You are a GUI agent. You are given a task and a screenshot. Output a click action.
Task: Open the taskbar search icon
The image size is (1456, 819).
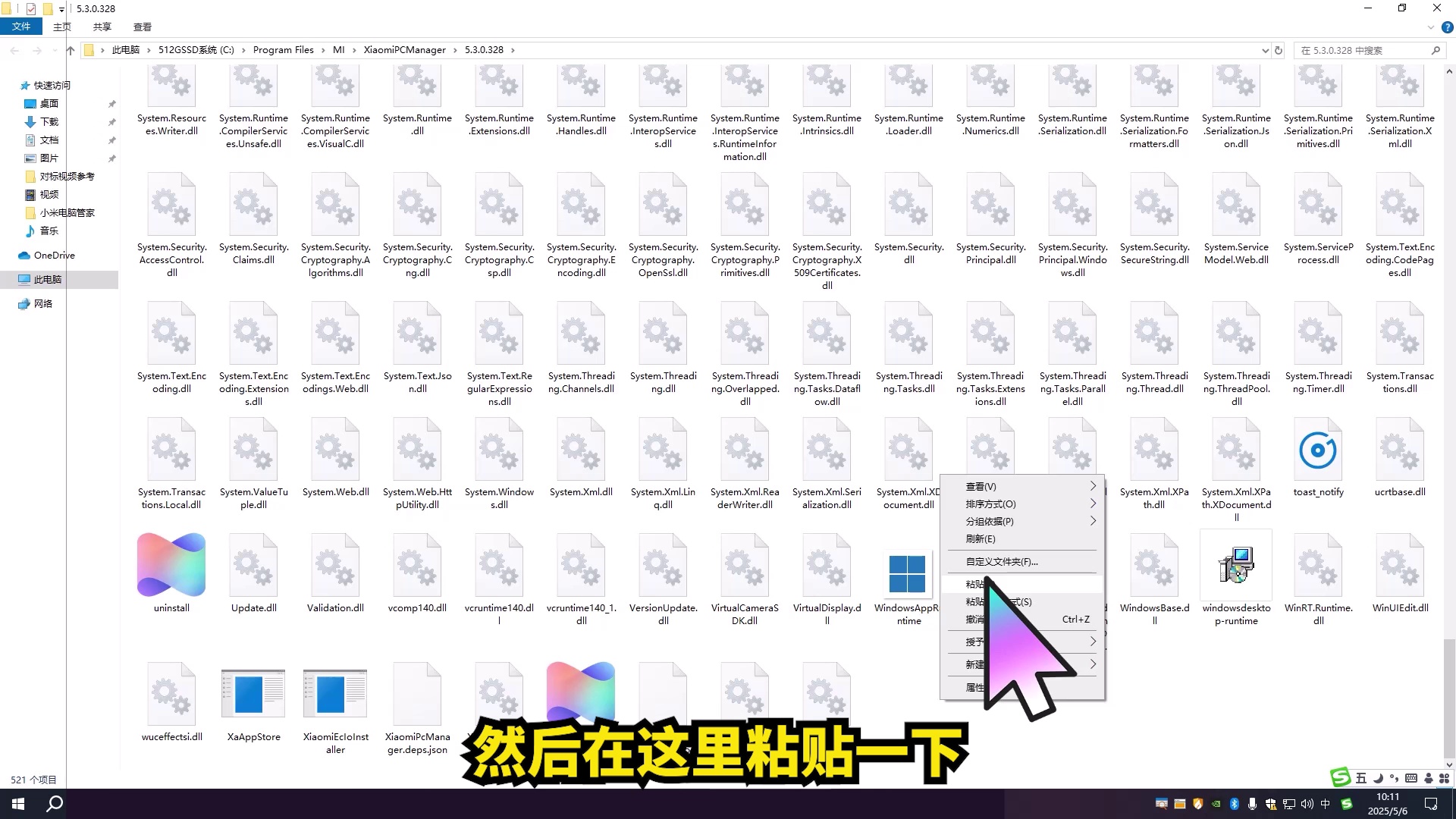click(x=55, y=804)
